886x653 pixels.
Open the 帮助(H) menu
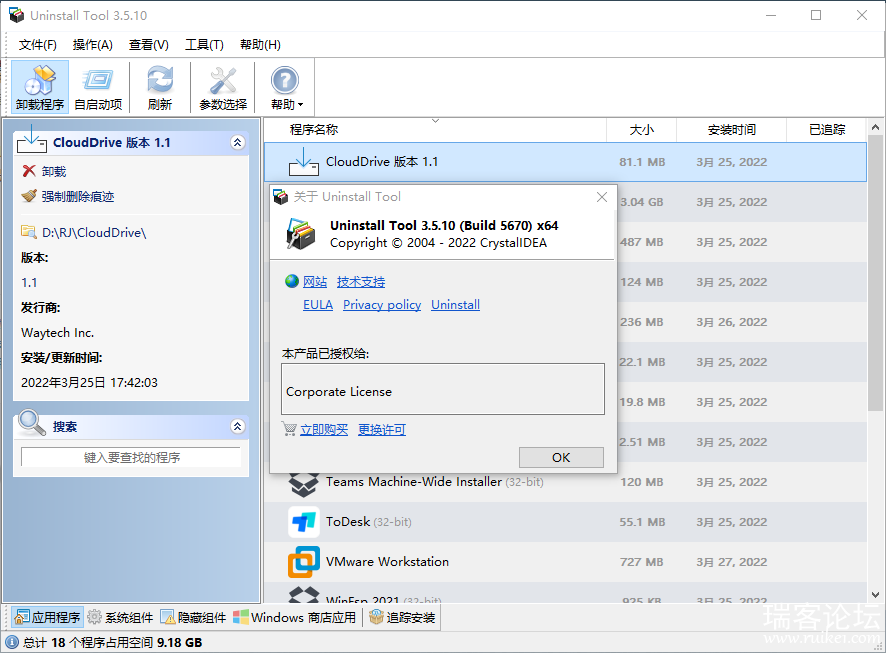[260, 45]
